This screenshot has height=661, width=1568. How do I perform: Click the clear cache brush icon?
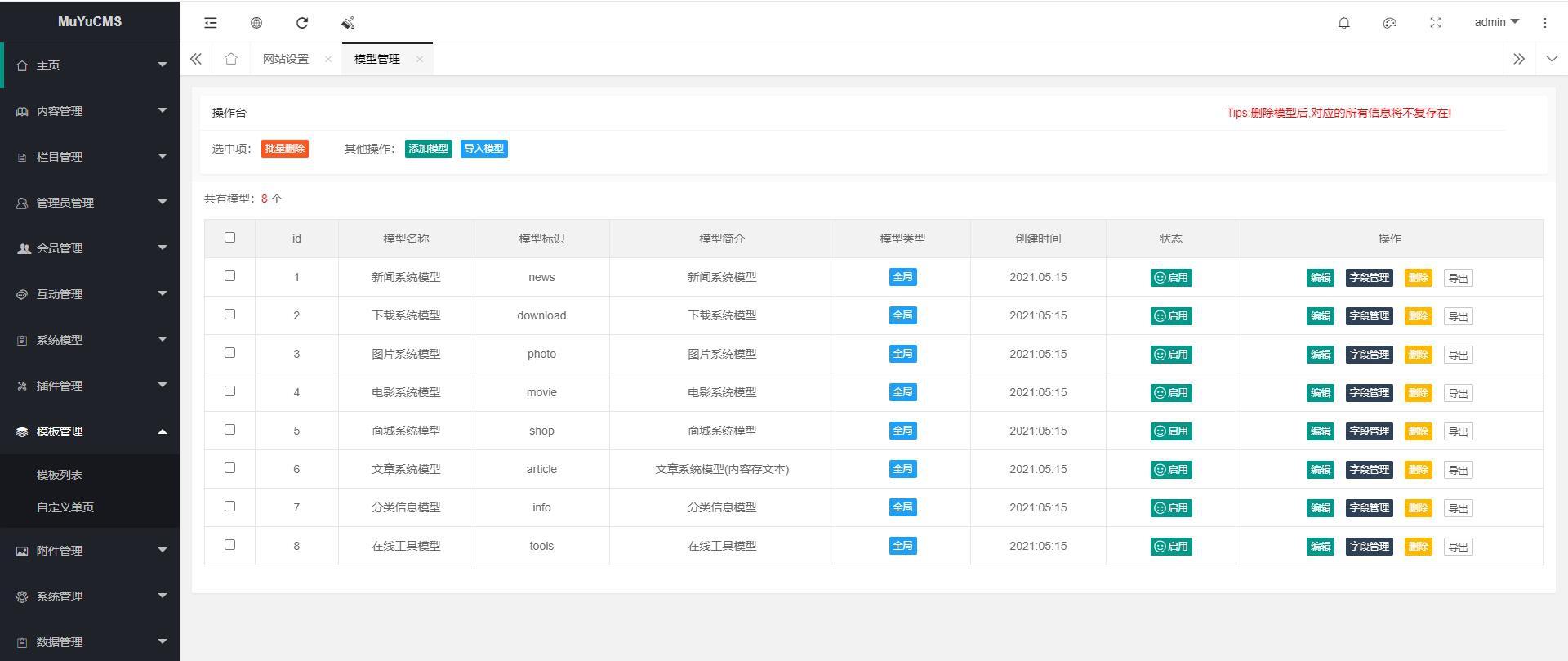[348, 23]
